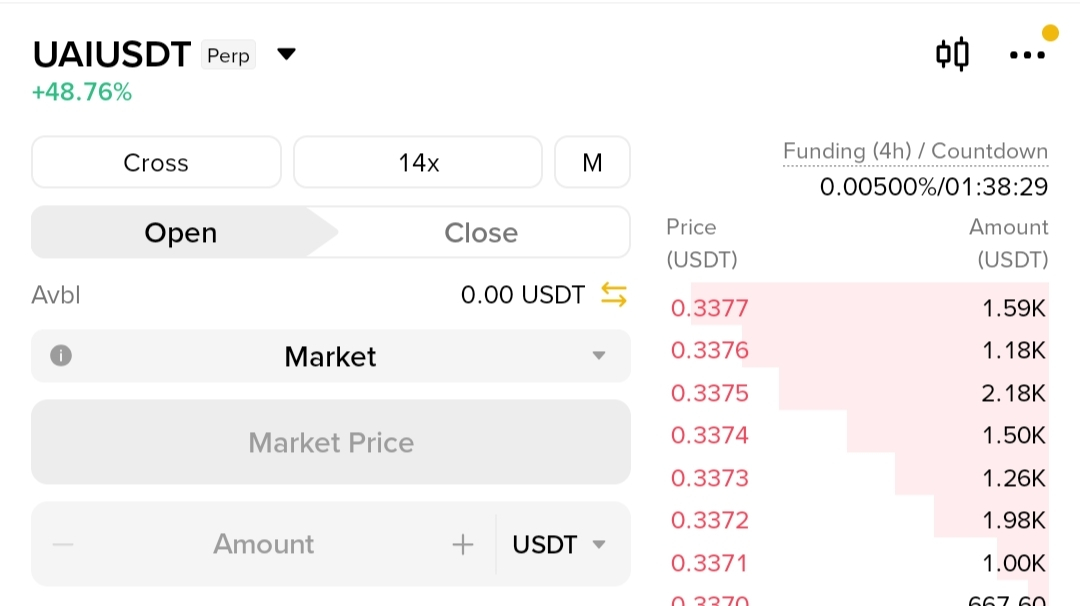
Task: Select Cross margin mode button
Action: click(x=156, y=163)
